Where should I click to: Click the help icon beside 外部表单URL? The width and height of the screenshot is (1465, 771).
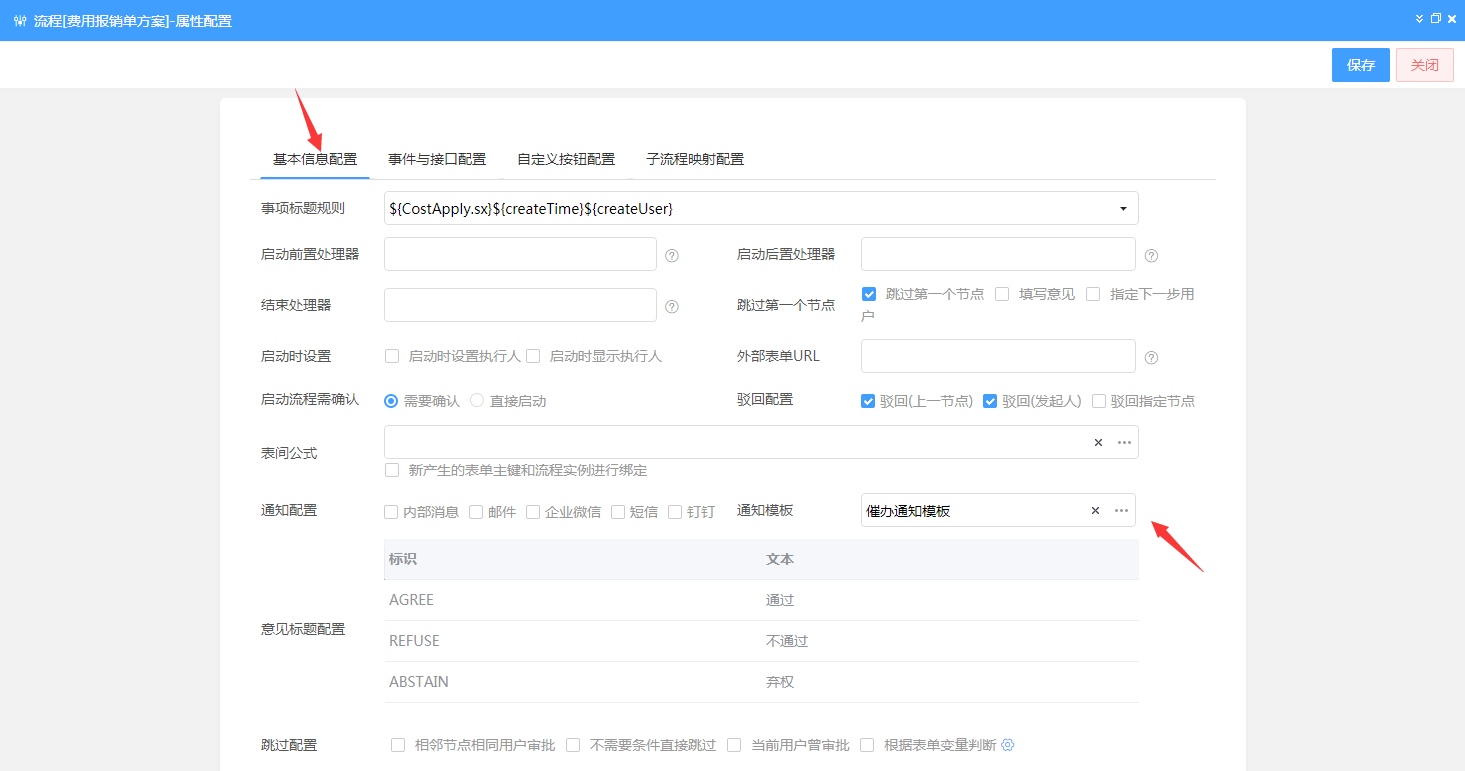pyautogui.click(x=1151, y=357)
